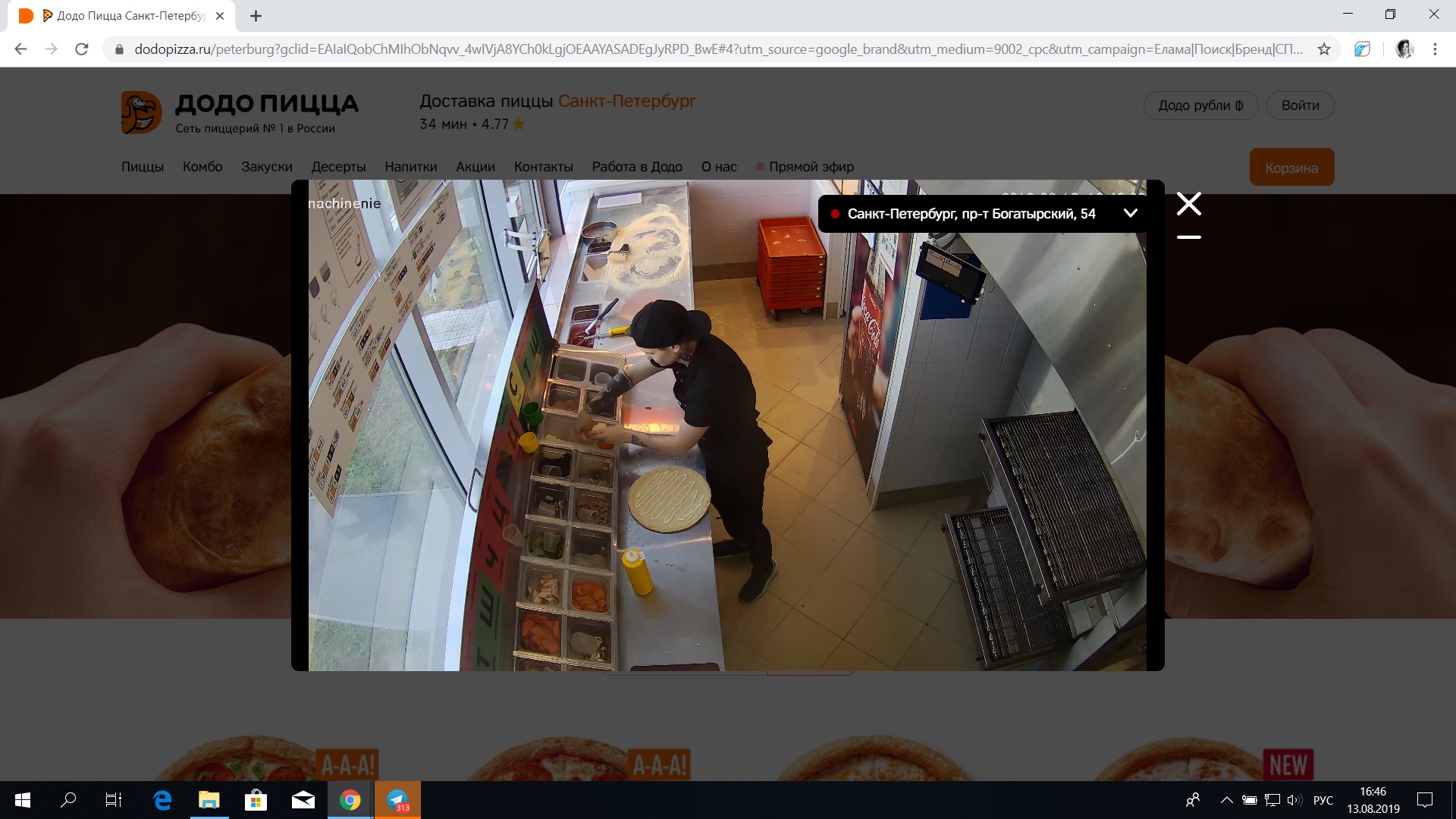Open Додо рубли bonus button

pyautogui.click(x=1200, y=105)
